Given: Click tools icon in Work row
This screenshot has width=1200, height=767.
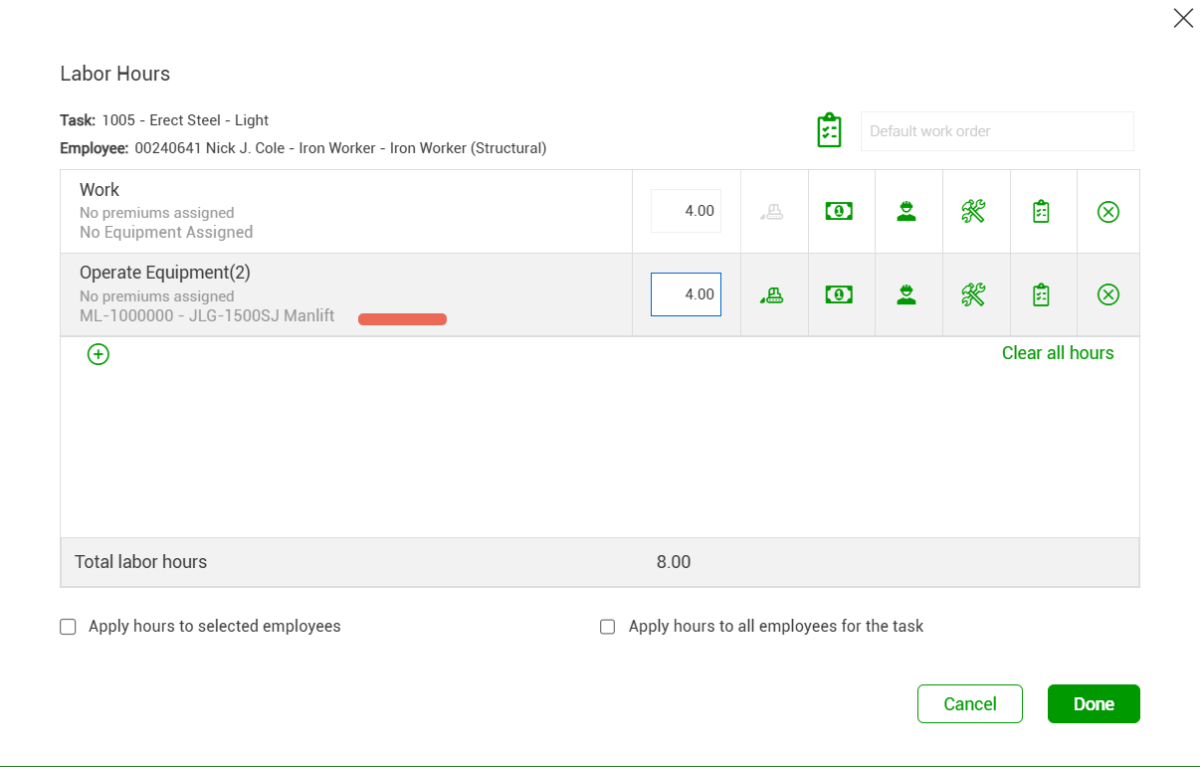Looking at the screenshot, I should tap(973, 212).
